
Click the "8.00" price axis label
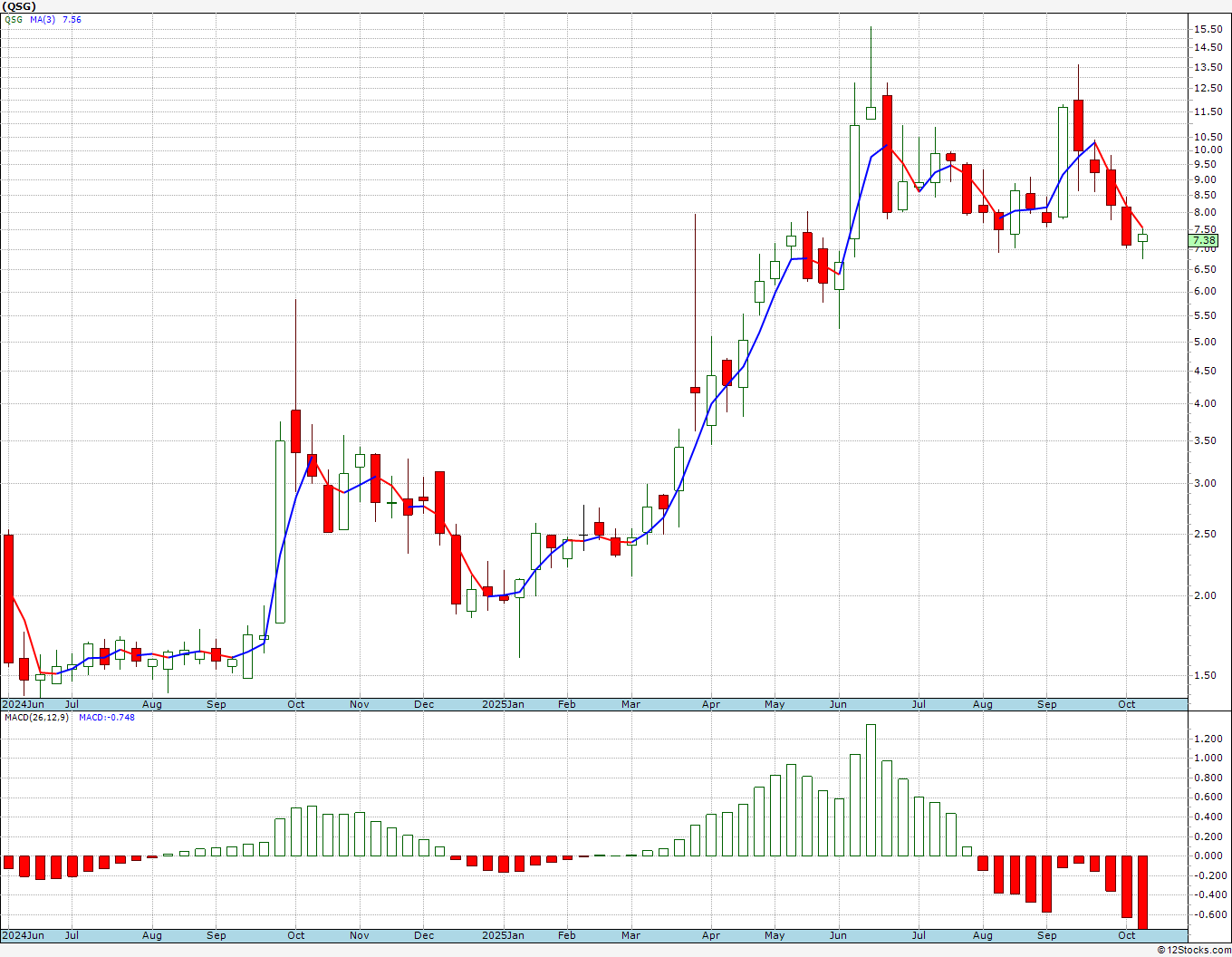click(1208, 212)
